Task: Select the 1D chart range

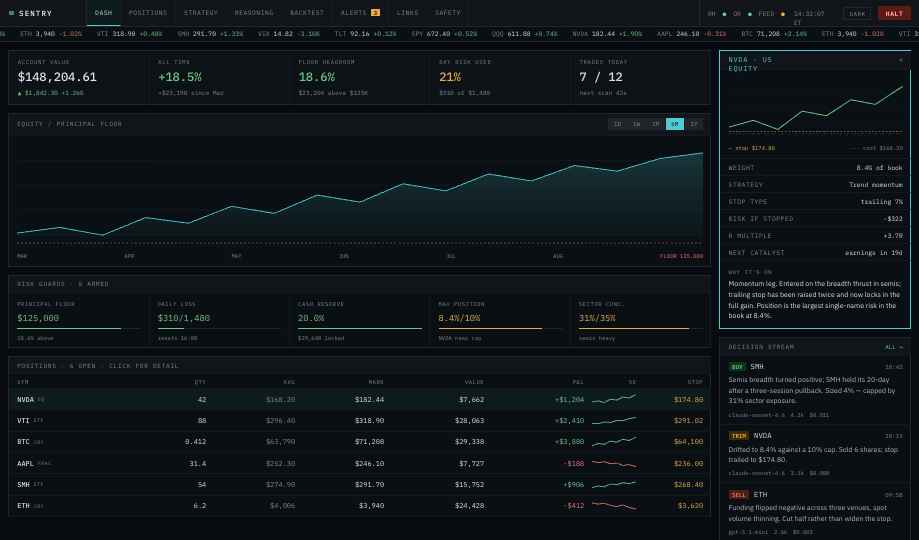Action: pyautogui.click(x=617, y=124)
